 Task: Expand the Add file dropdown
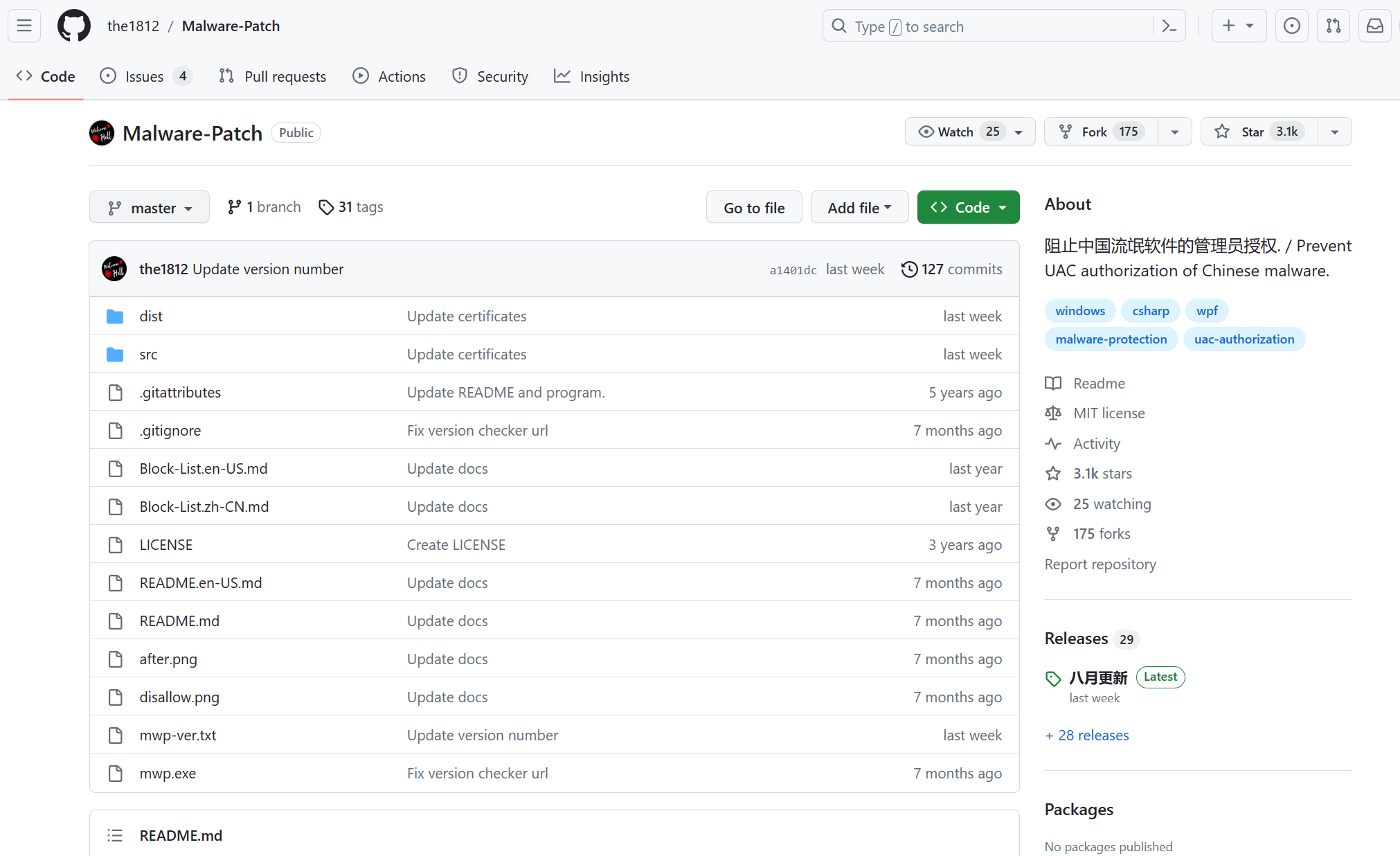click(x=859, y=208)
